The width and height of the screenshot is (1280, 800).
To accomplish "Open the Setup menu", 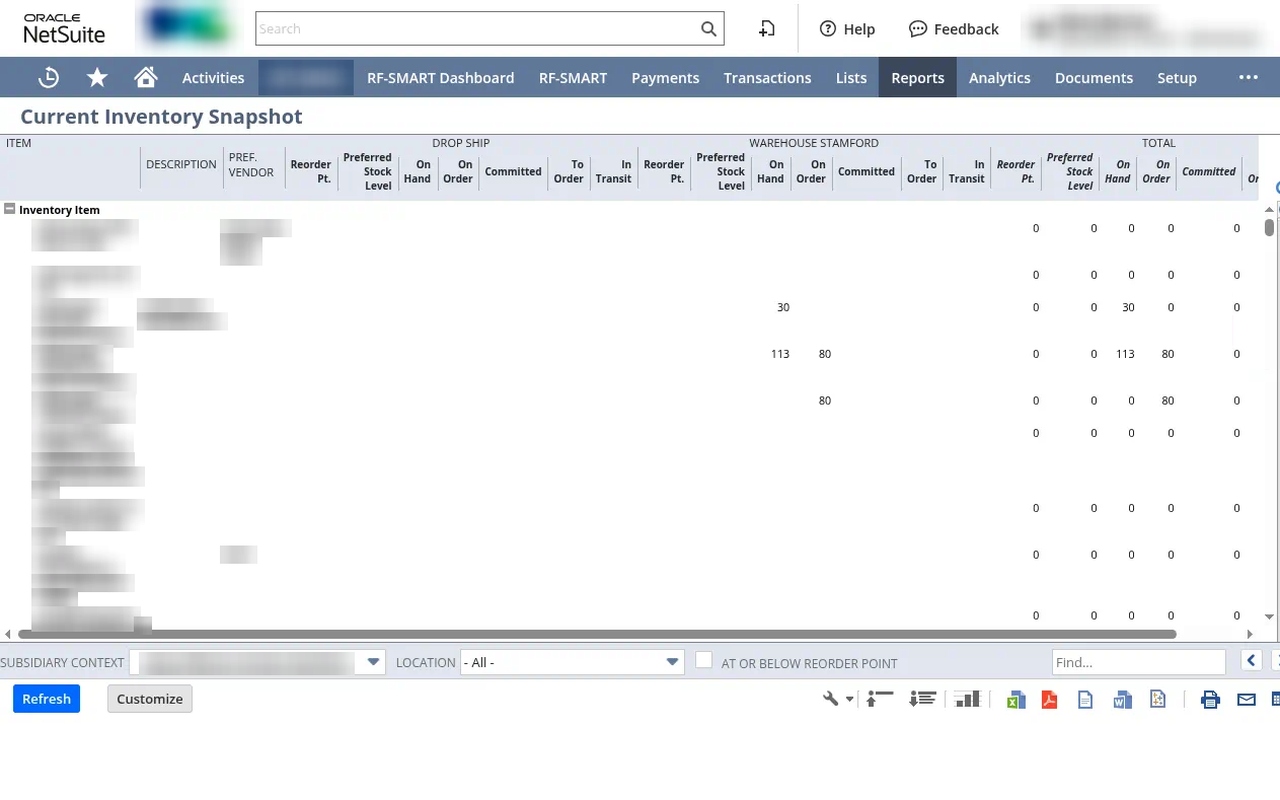I will (1177, 77).
